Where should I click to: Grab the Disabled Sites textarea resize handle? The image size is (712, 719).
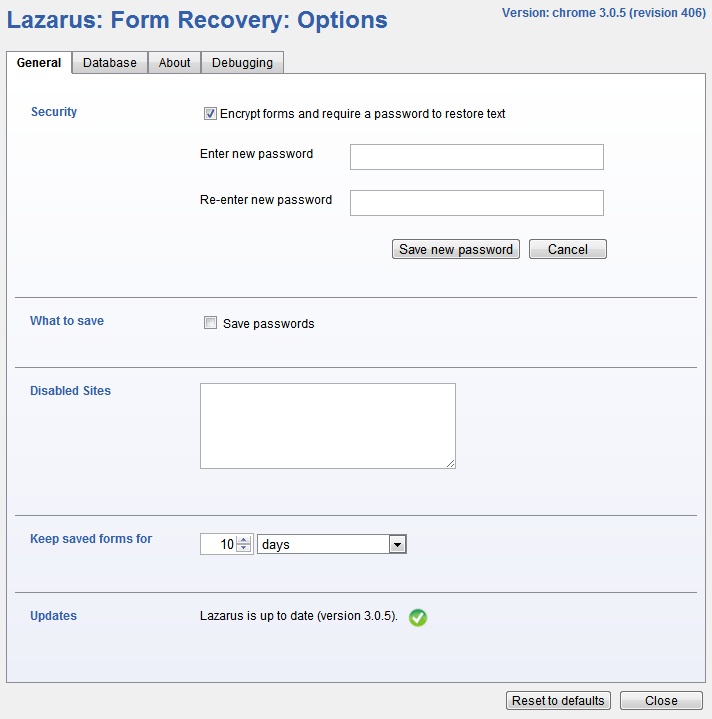click(450, 463)
